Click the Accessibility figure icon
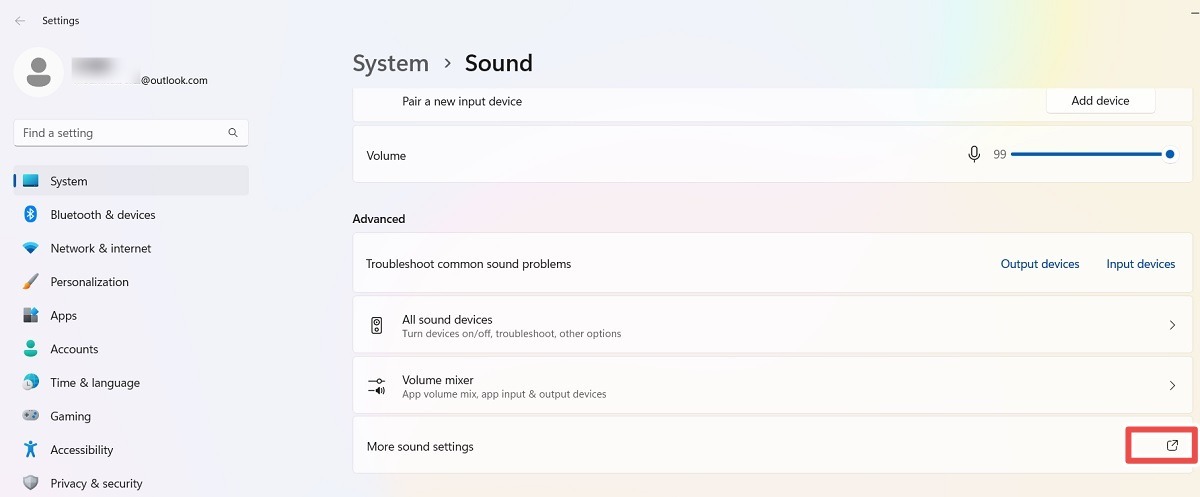 30,450
